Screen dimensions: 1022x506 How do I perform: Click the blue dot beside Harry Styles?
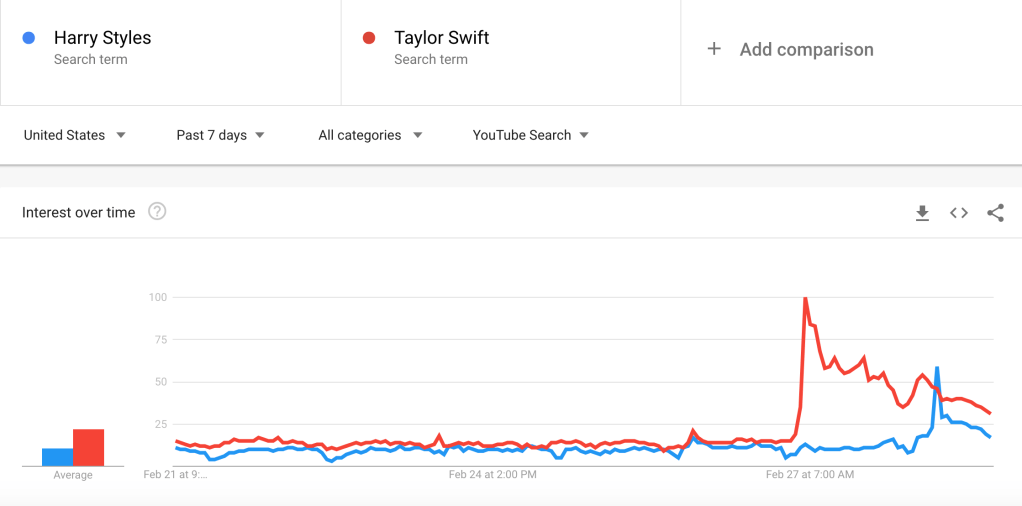pyautogui.click(x=29, y=38)
